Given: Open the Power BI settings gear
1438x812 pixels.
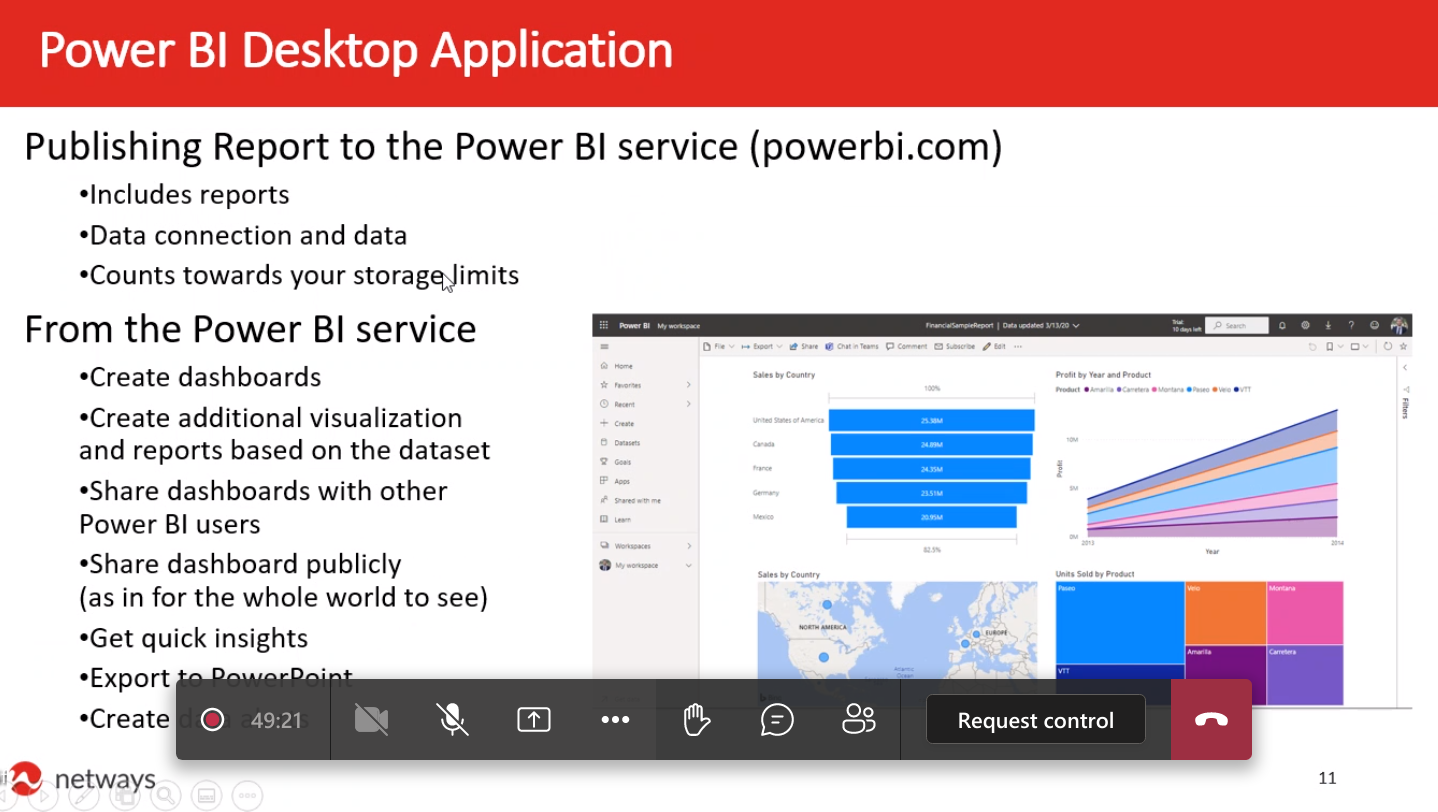Looking at the screenshot, I should (x=1306, y=326).
